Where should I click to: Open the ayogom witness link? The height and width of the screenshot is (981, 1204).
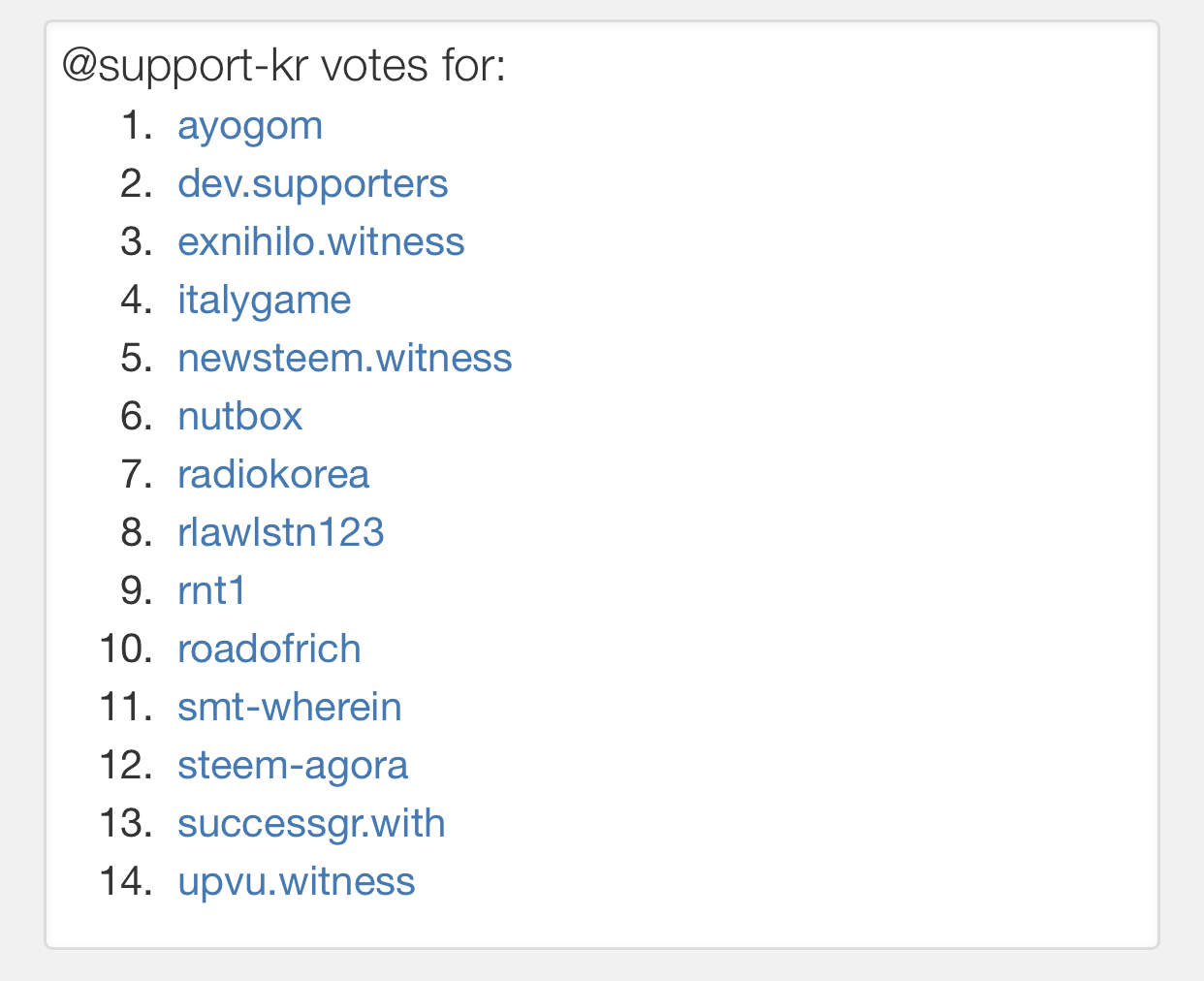(x=249, y=126)
